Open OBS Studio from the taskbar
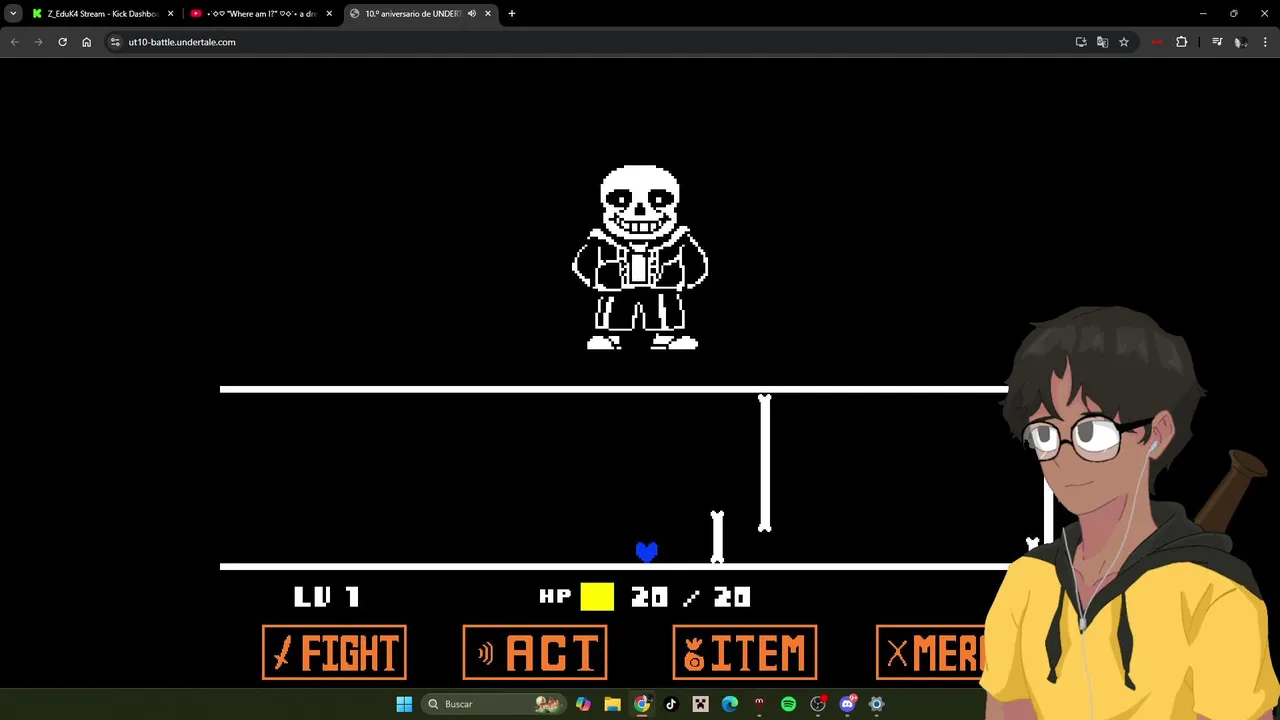Viewport: 1280px width, 720px height. [x=818, y=704]
